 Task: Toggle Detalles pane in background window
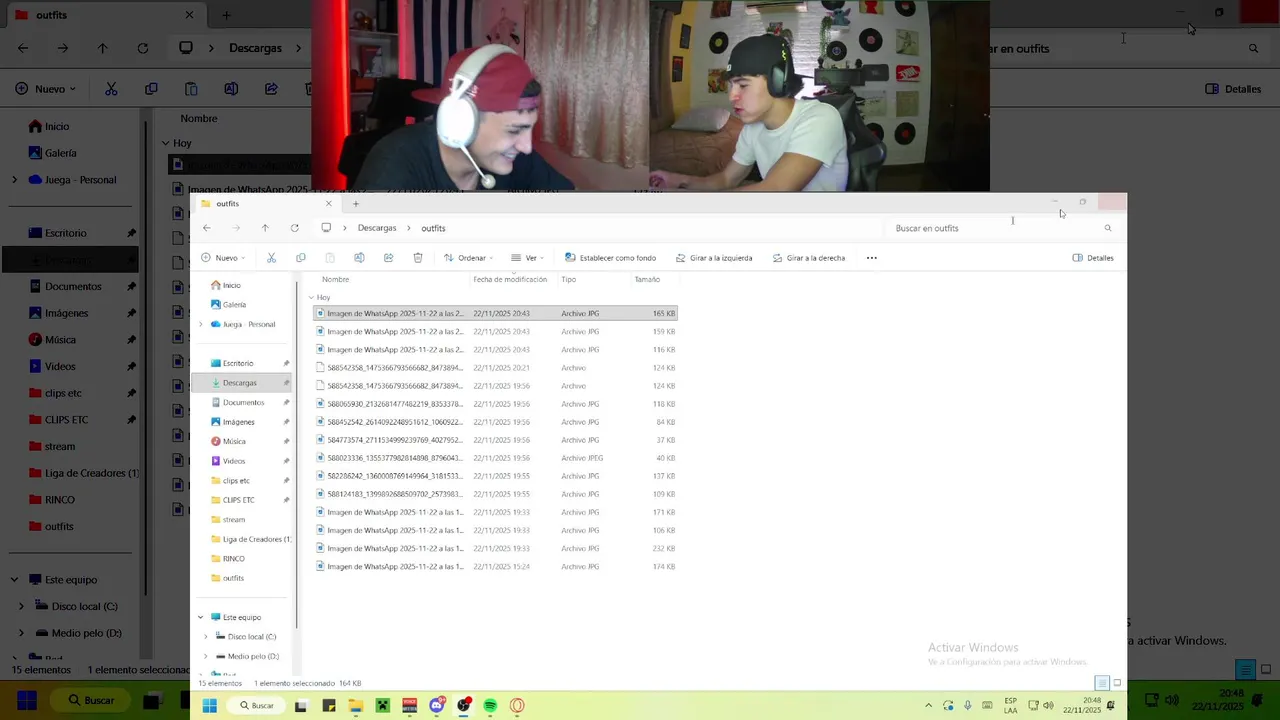1233,89
